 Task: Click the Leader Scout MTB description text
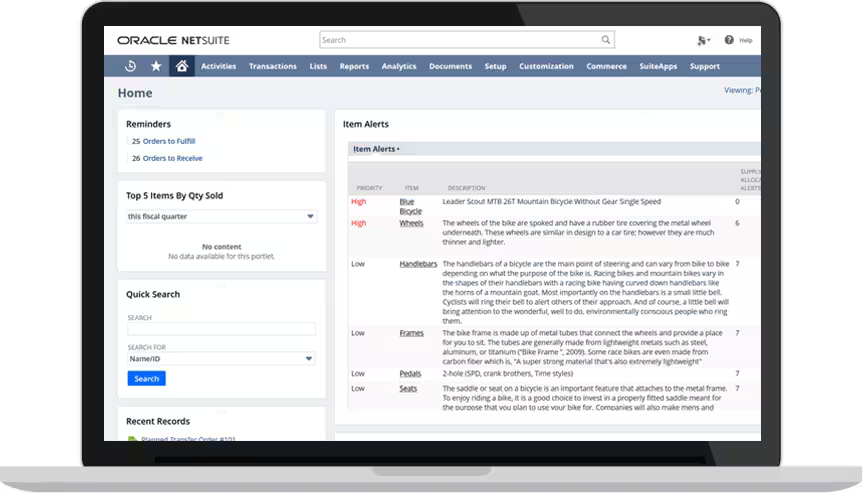[x=551, y=202]
